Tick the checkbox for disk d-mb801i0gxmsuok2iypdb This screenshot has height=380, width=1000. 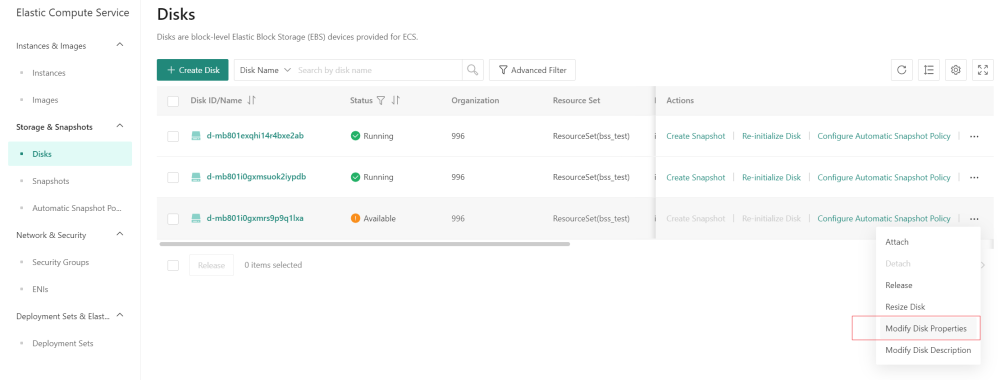pyautogui.click(x=173, y=177)
